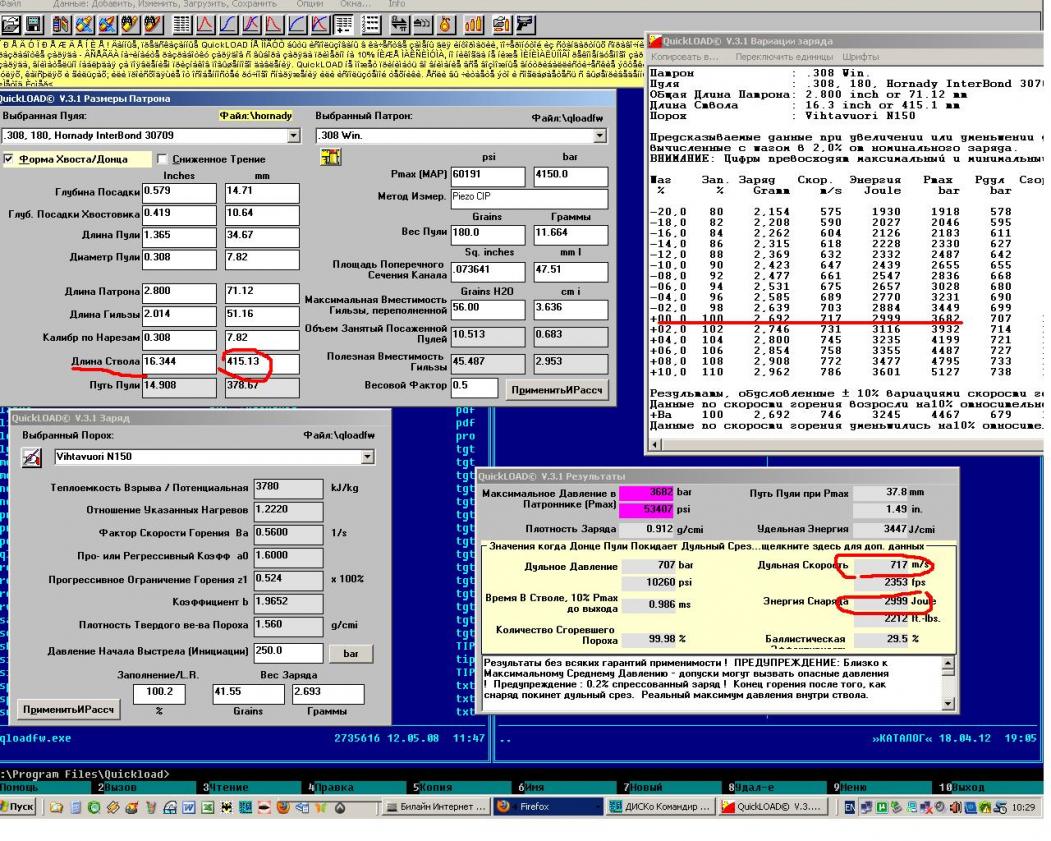Click the yellow cartridge icon under .308 Win.
The image size is (1051, 841).
tap(328, 158)
